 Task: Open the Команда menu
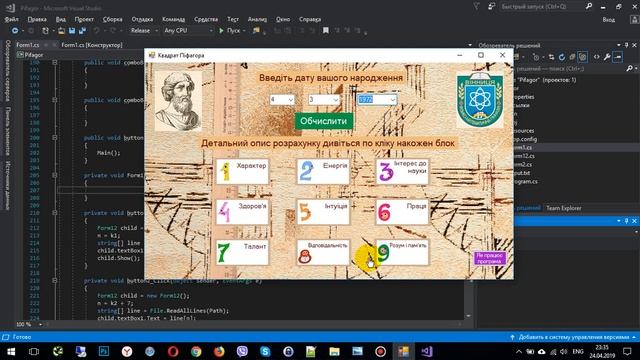tap(173, 19)
